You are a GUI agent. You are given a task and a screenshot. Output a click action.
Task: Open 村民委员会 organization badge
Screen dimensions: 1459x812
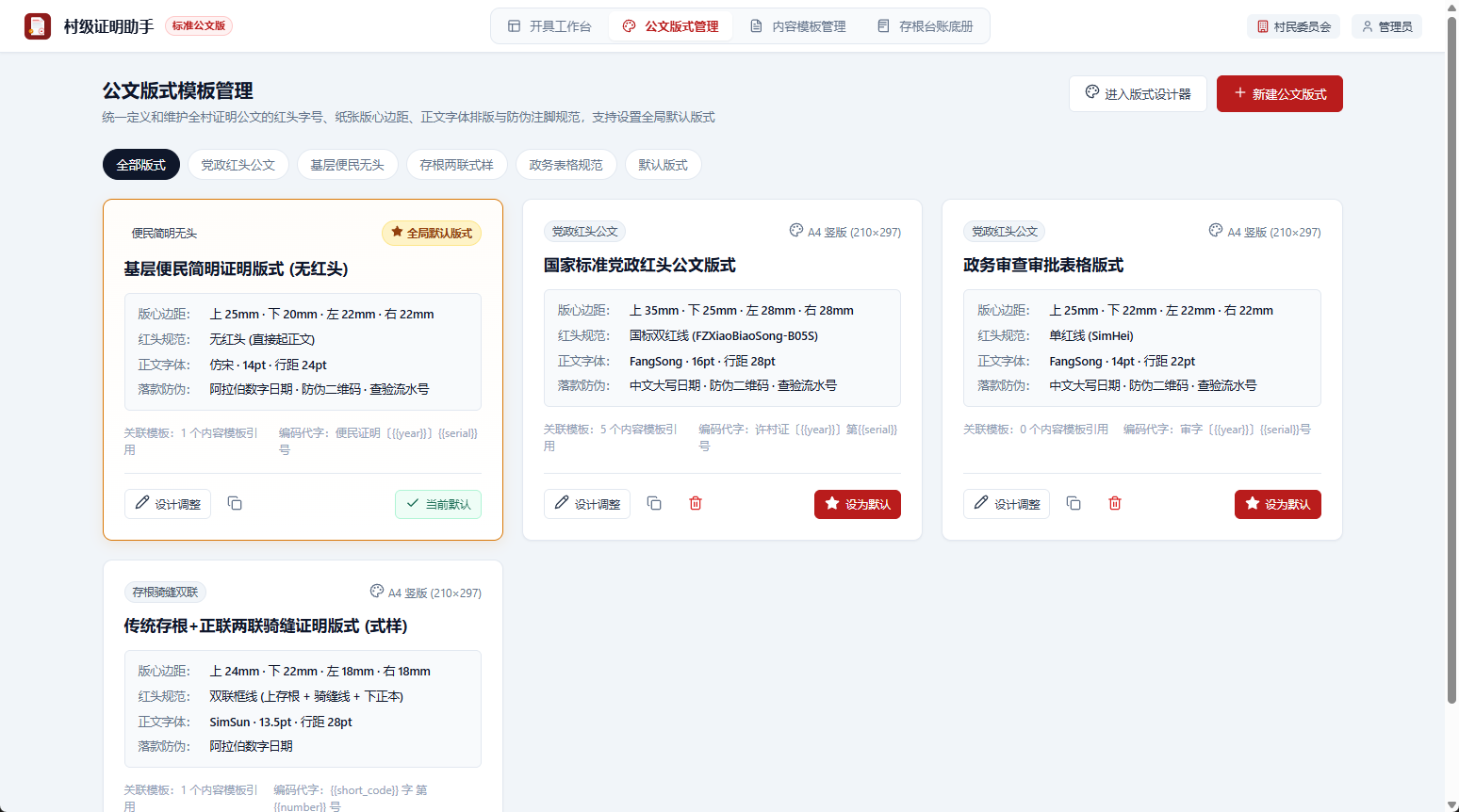pyautogui.click(x=1294, y=26)
